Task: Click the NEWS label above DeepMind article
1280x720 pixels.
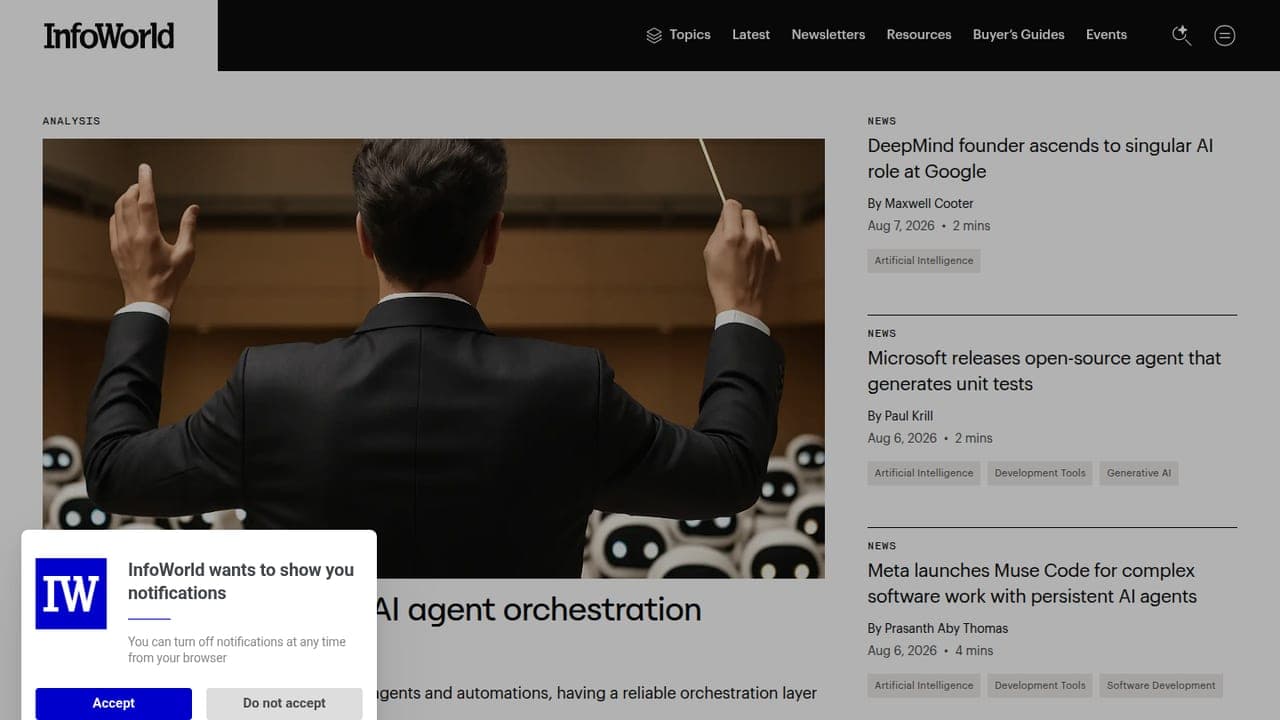Action: pos(882,121)
